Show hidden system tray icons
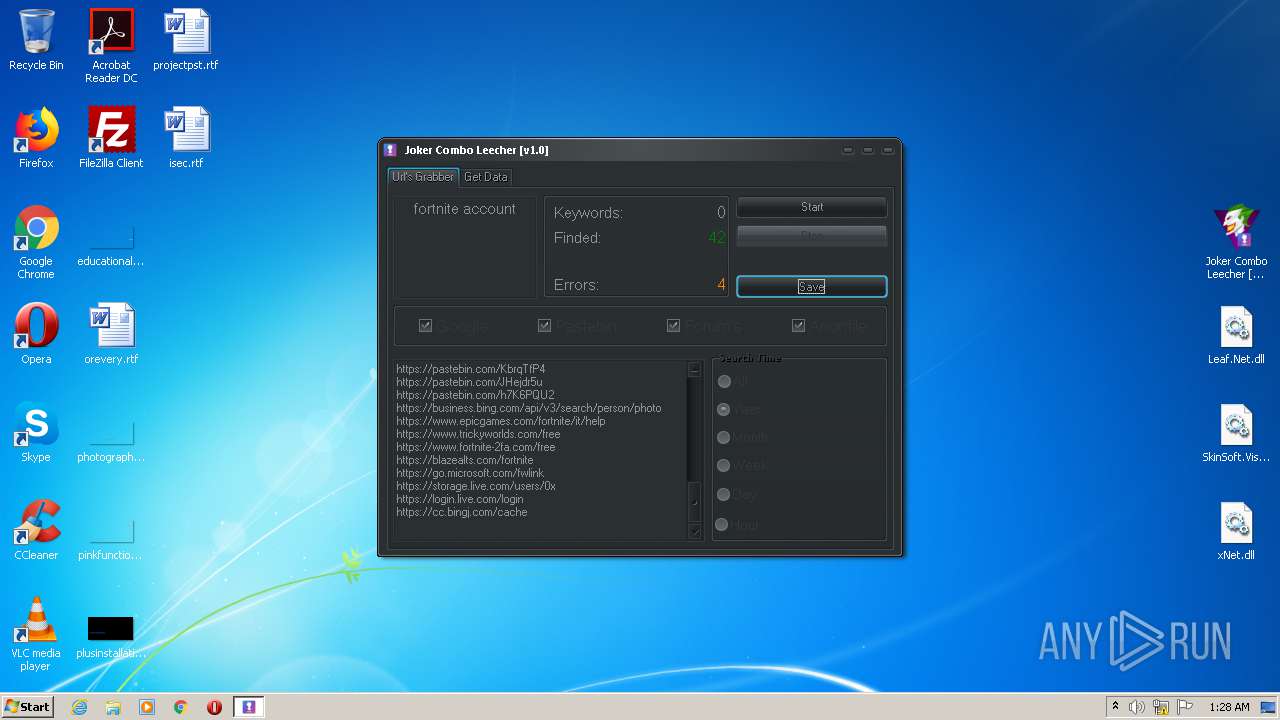1280x720 pixels. 1115,707
